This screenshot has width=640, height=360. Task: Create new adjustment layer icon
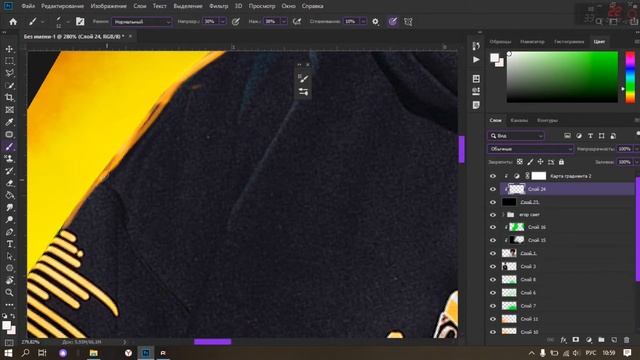589,340
